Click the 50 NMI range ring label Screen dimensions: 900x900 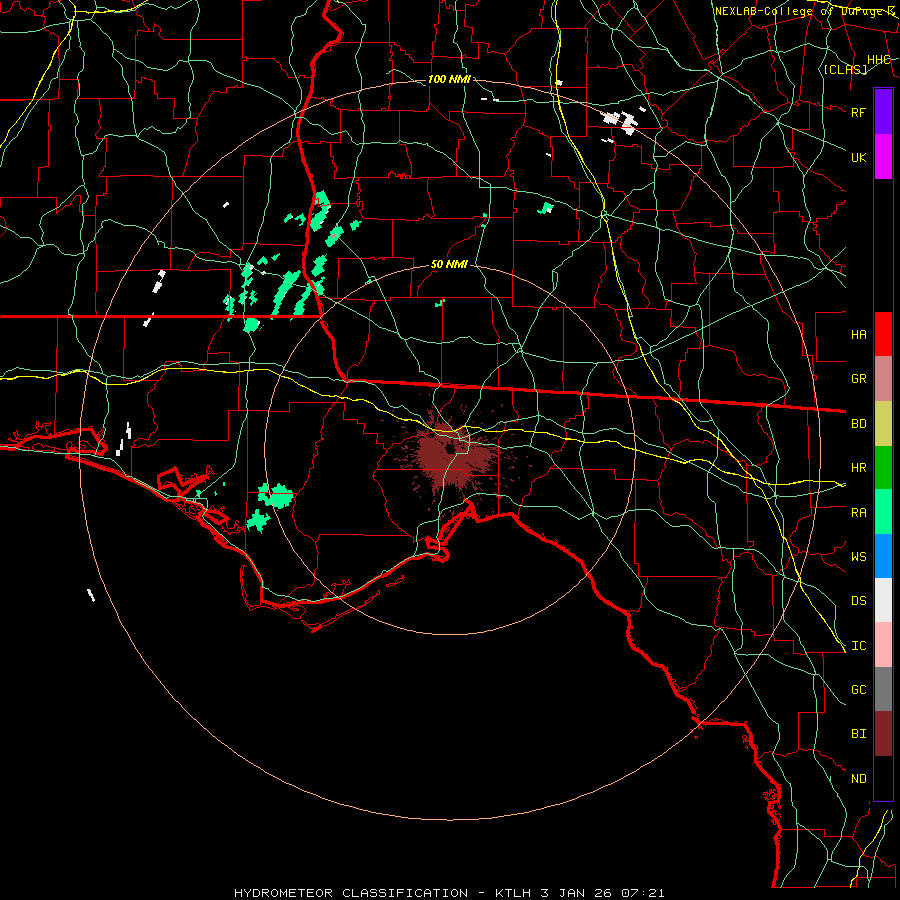pos(449,265)
